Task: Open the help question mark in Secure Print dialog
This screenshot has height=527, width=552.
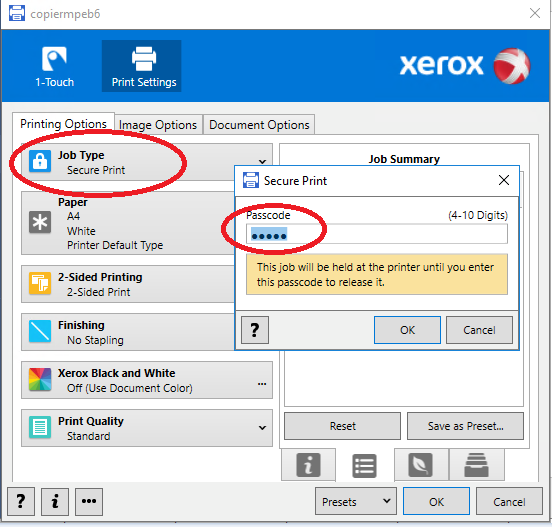Action: click(255, 330)
